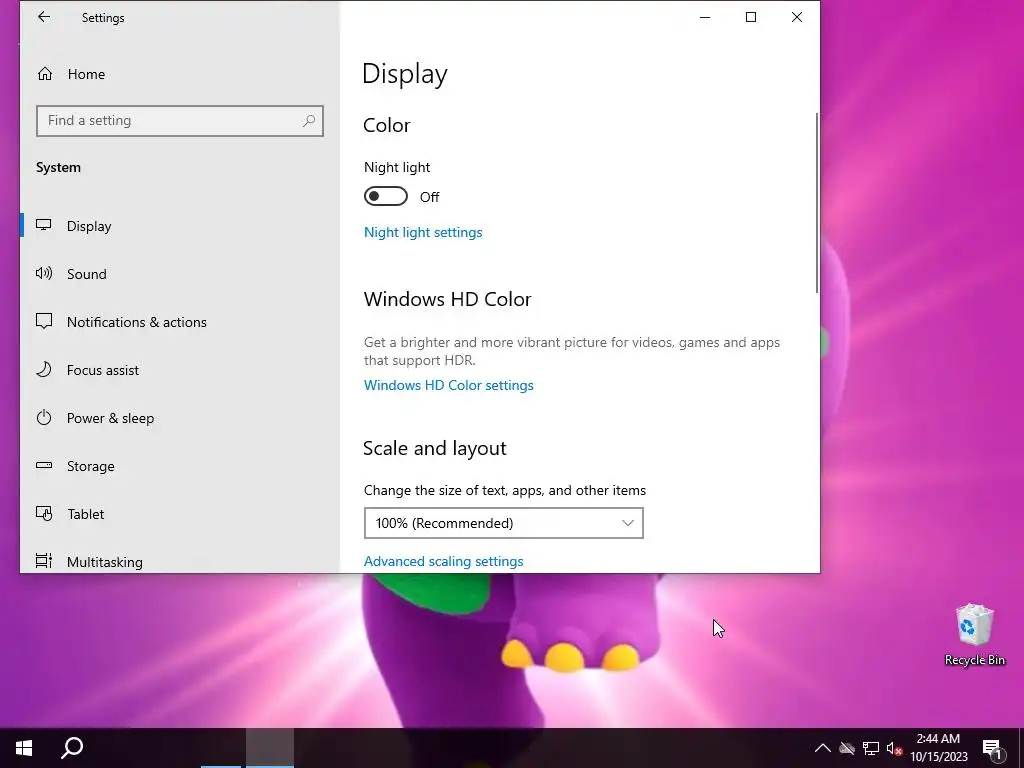Open the Action Center notifications icon

993,748
